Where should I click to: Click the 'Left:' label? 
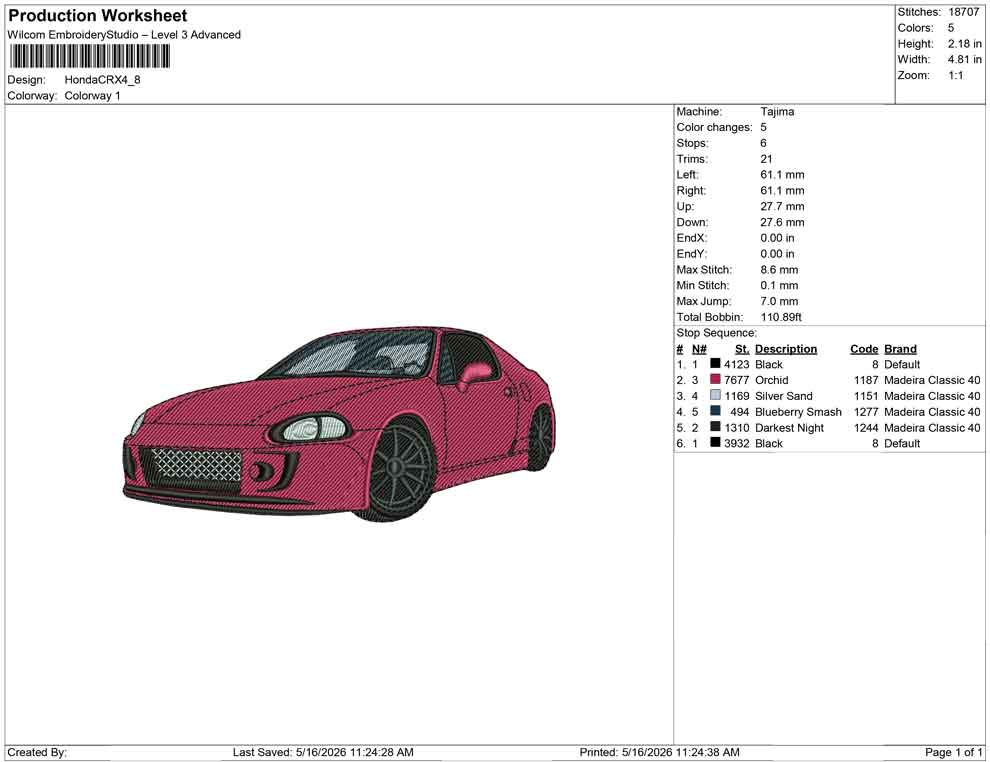(x=687, y=174)
